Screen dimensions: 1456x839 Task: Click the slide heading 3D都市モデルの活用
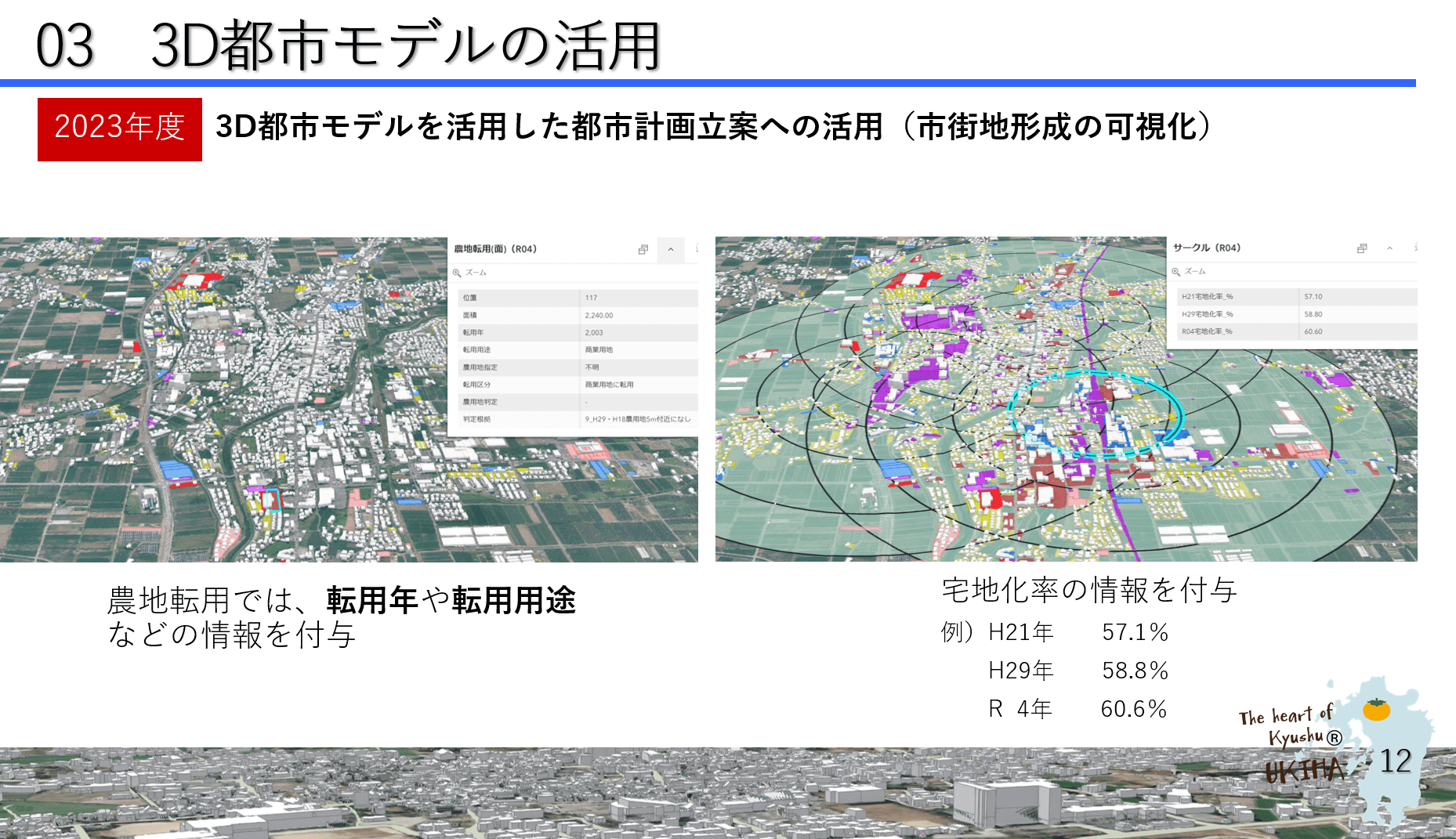[x=406, y=45]
